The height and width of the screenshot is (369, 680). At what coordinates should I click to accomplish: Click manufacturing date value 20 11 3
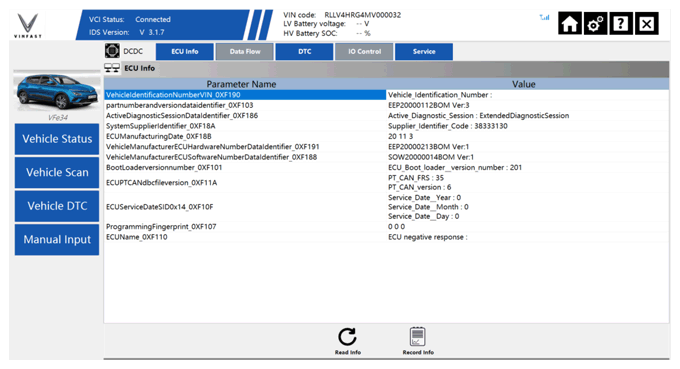[400, 137]
